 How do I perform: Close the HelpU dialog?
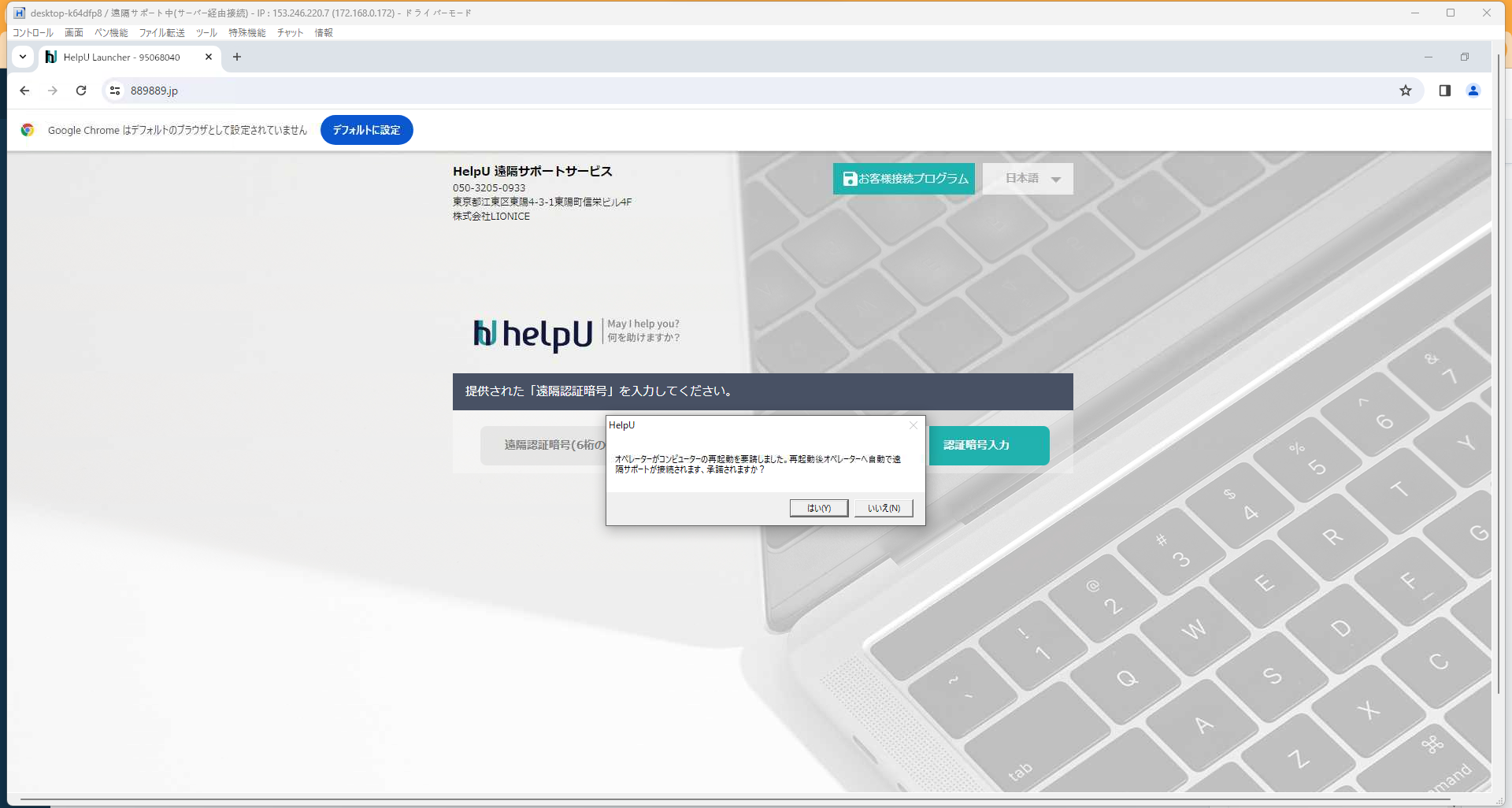913,425
